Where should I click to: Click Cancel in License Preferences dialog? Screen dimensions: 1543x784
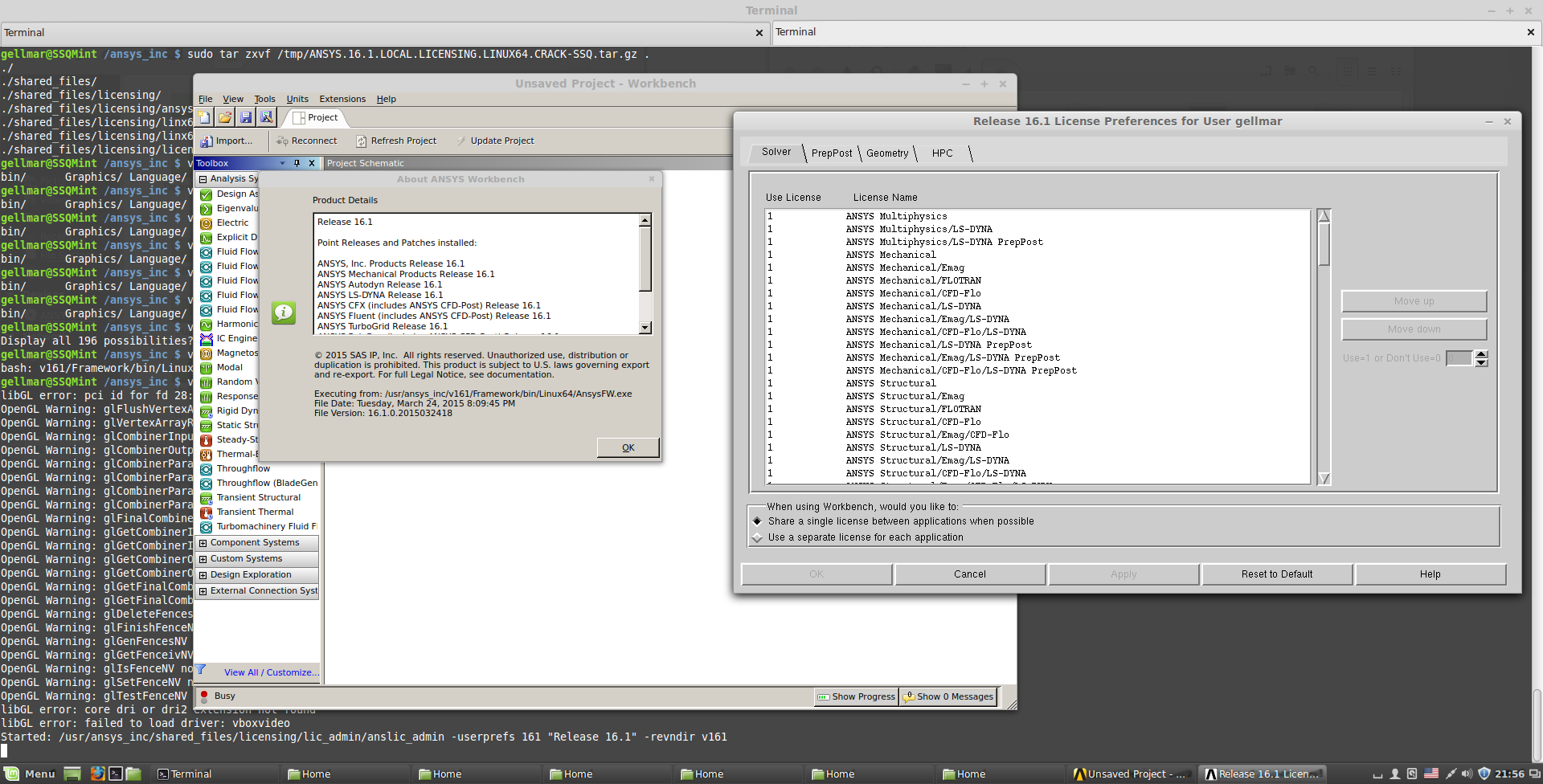tap(970, 574)
